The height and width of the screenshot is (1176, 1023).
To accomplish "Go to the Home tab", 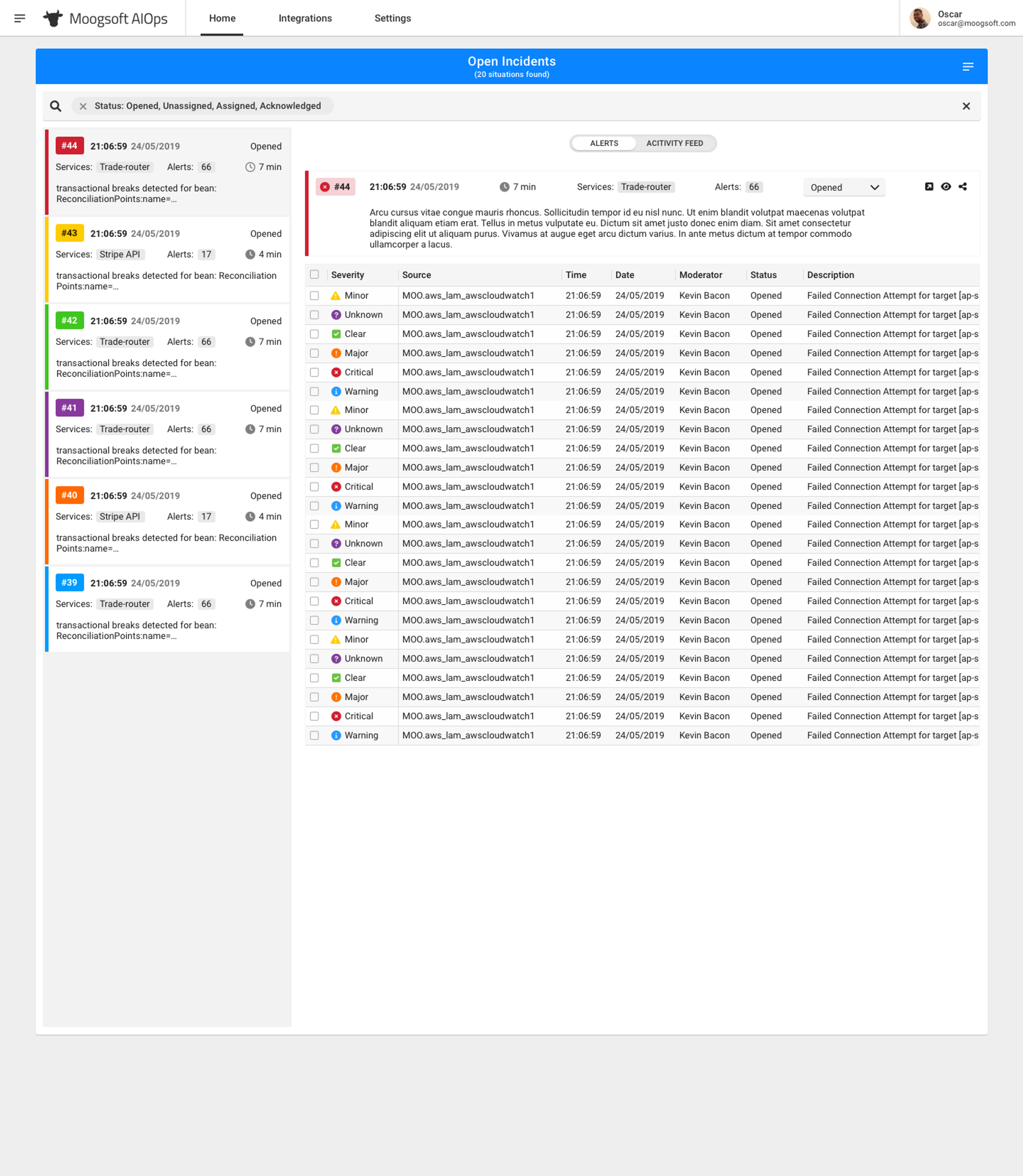I will click(x=222, y=18).
